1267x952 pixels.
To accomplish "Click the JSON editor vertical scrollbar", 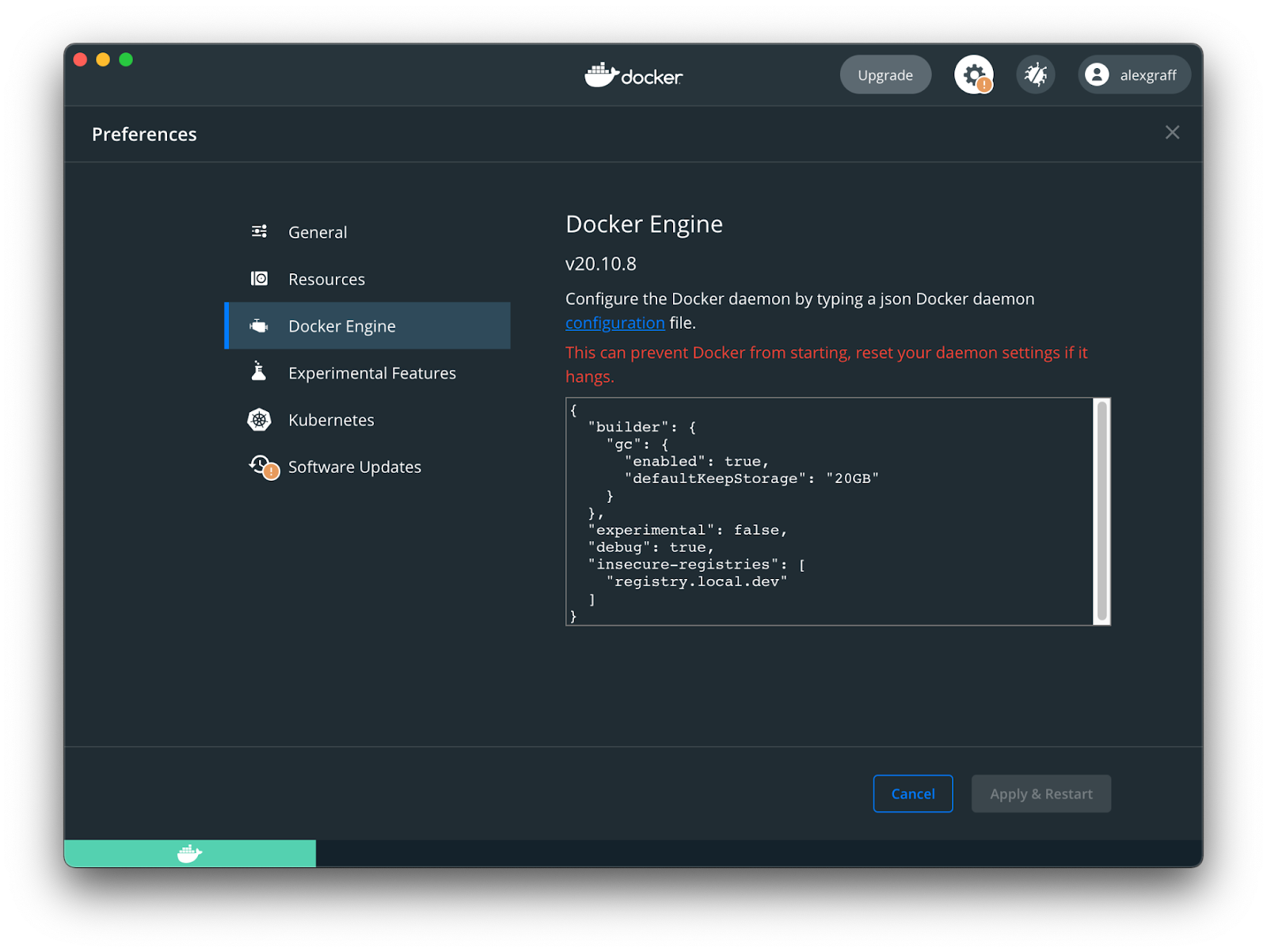I will 1101,512.
